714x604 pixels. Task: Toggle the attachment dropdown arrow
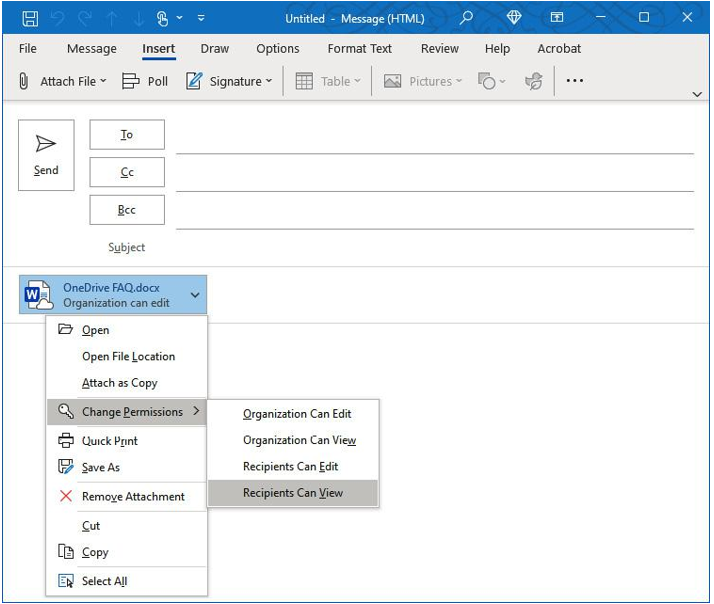click(195, 295)
